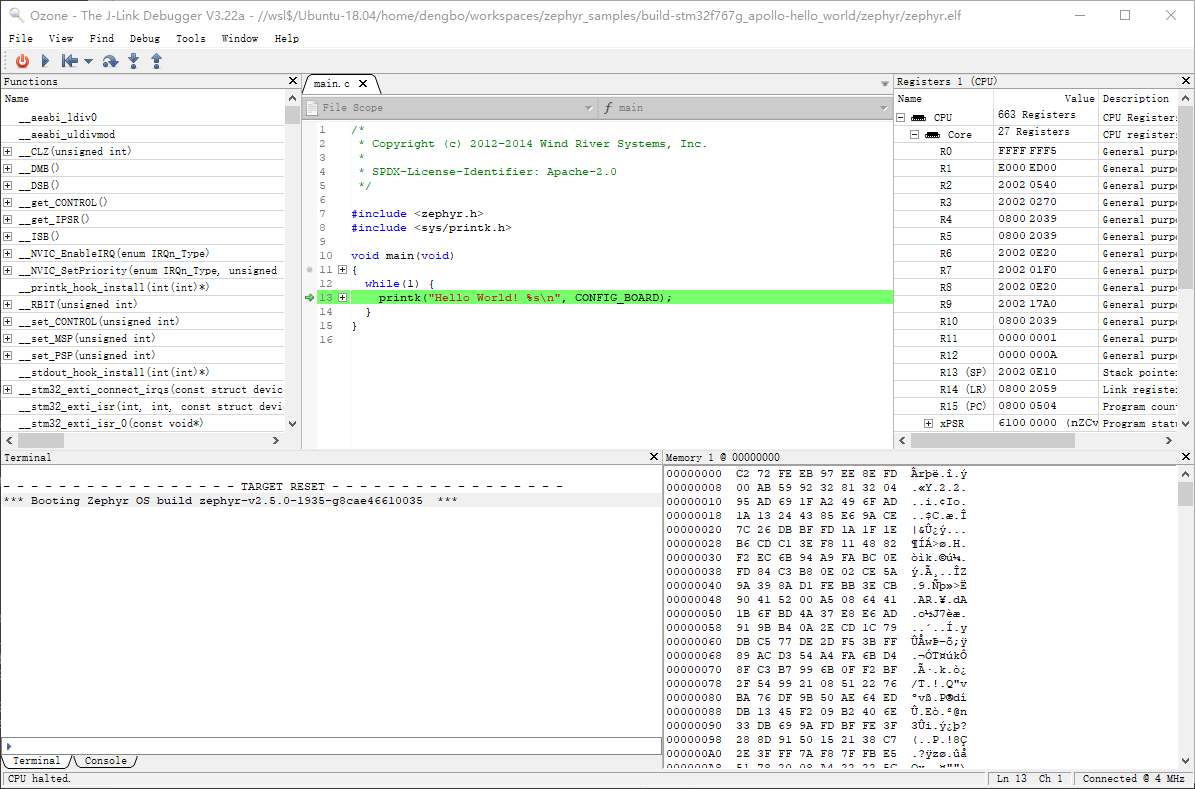Select the __aeabi_ldiv0 function row
This screenshot has width=1195, height=789.
point(143,117)
